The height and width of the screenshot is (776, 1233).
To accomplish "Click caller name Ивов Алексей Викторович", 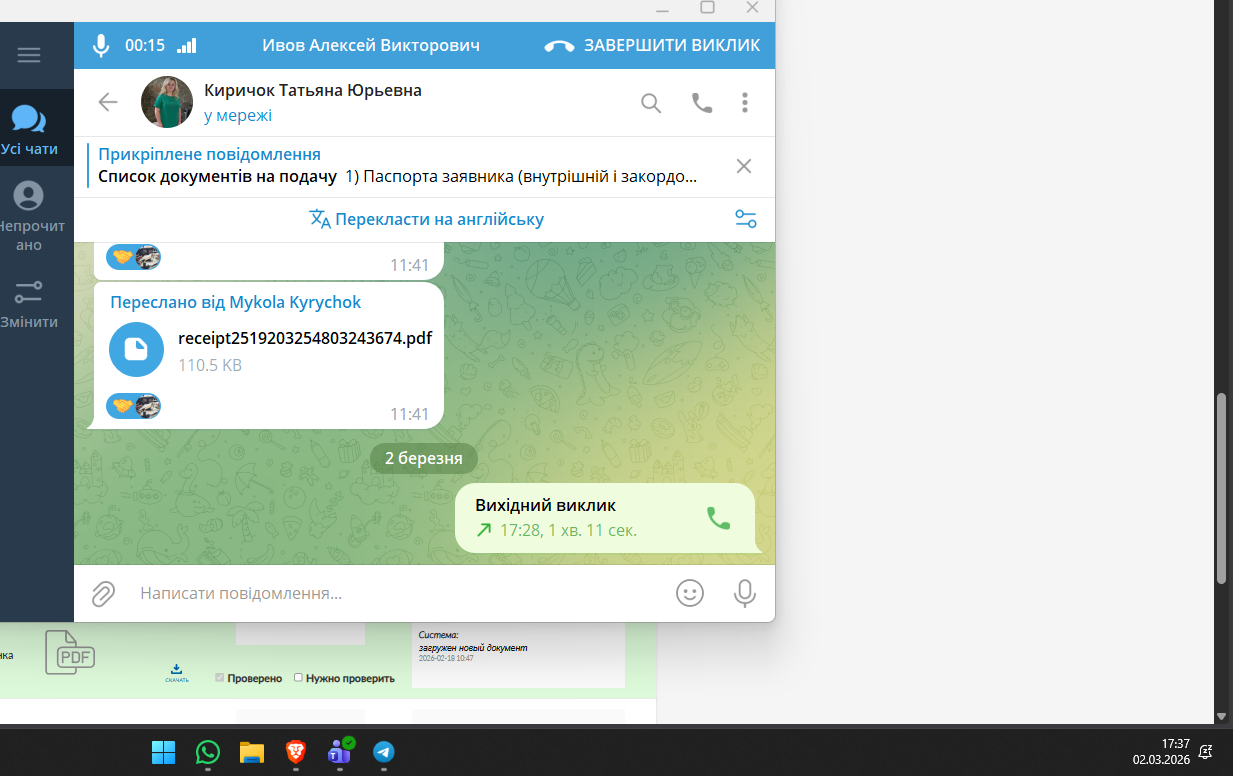I will [371, 45].
